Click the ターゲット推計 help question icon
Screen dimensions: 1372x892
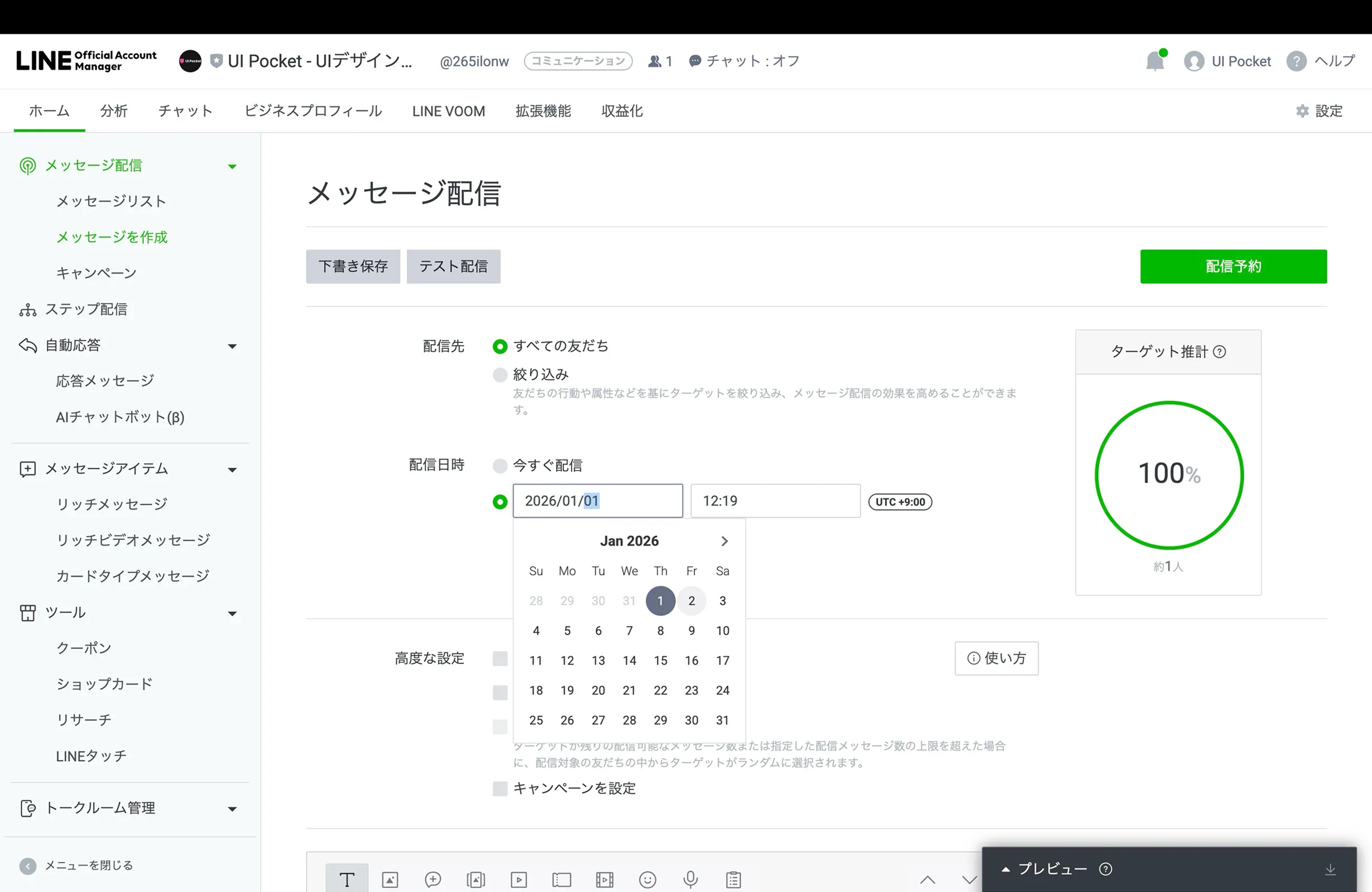point(1219,351)
